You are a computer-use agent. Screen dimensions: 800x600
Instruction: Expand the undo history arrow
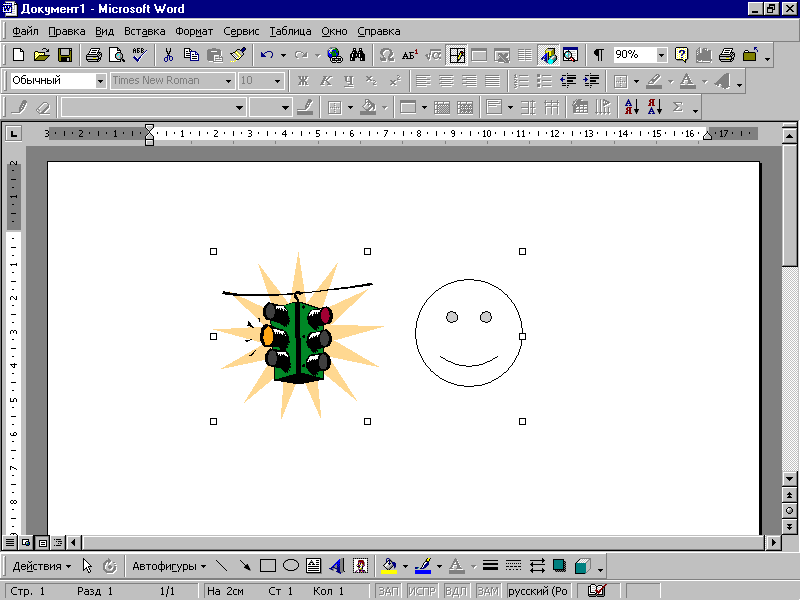pyautogui.click(x=283, y=55)
